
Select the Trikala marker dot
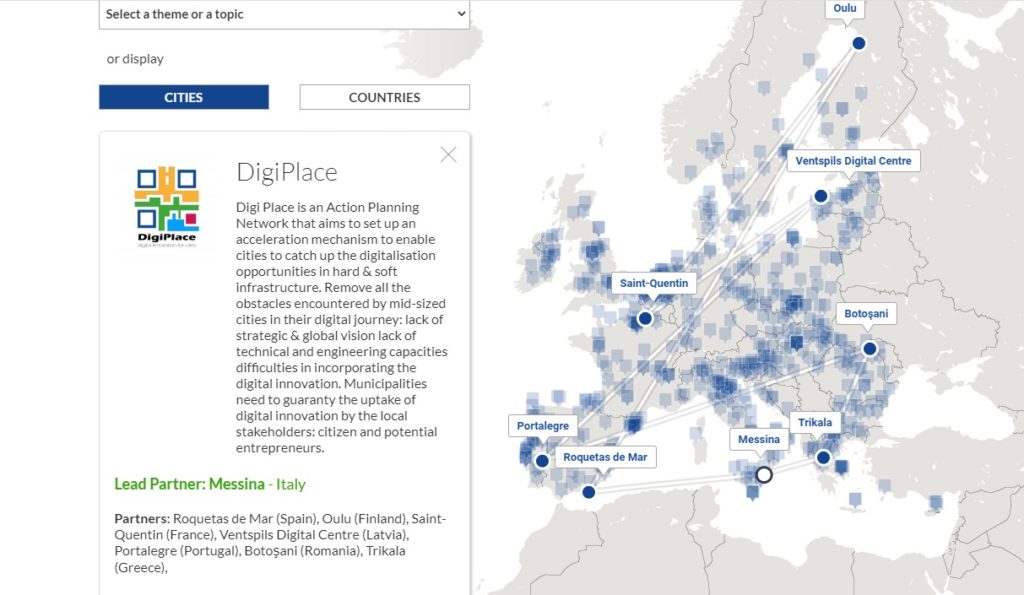[x=824, y=457]
